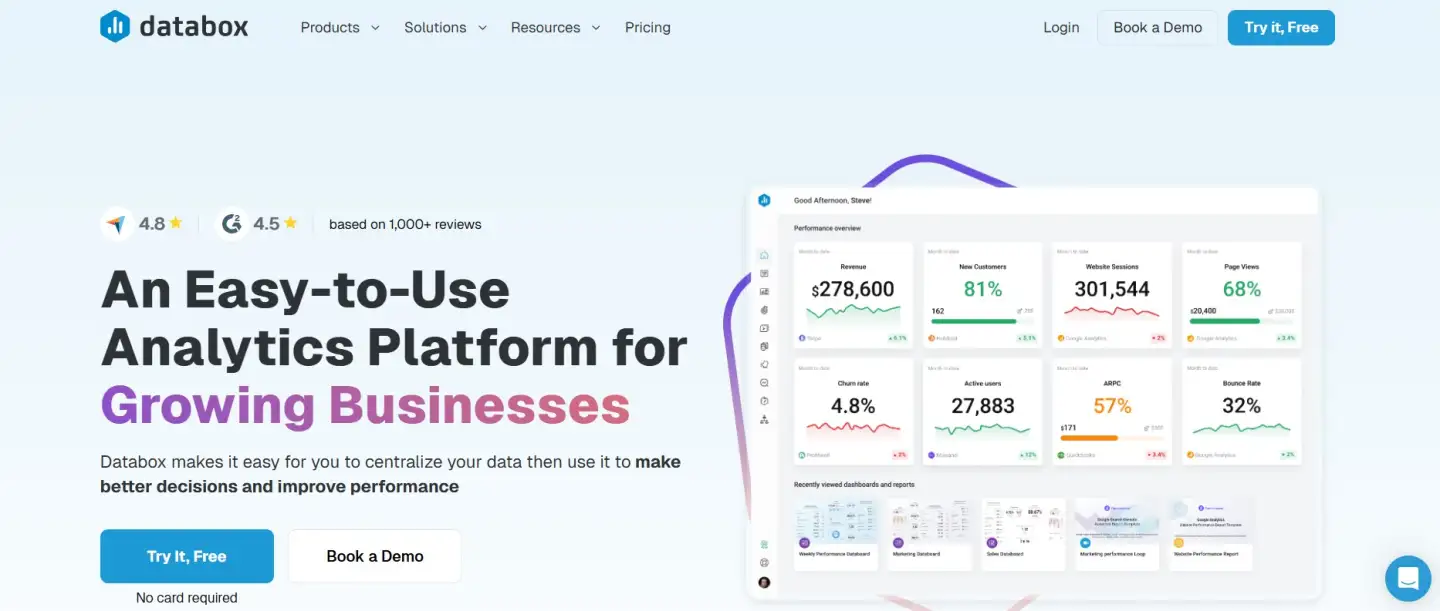Click 'based on 1,000+ reviews' text
This screenshot has width=1440, height=611.
pos(405,224)
